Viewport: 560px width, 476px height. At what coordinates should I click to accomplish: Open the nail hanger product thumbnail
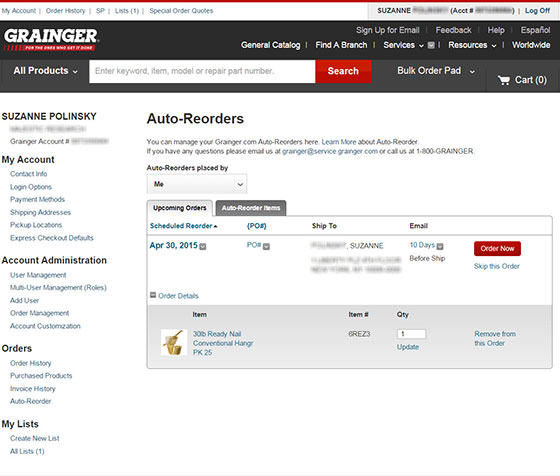[174, 342]
